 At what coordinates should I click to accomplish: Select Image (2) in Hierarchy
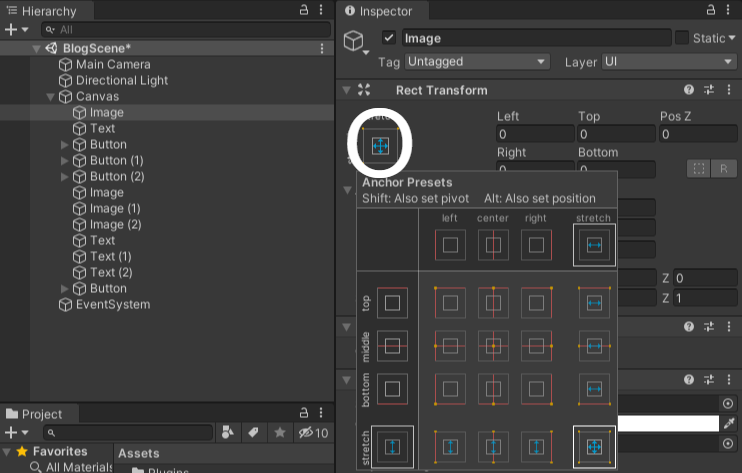coord(107,225)
